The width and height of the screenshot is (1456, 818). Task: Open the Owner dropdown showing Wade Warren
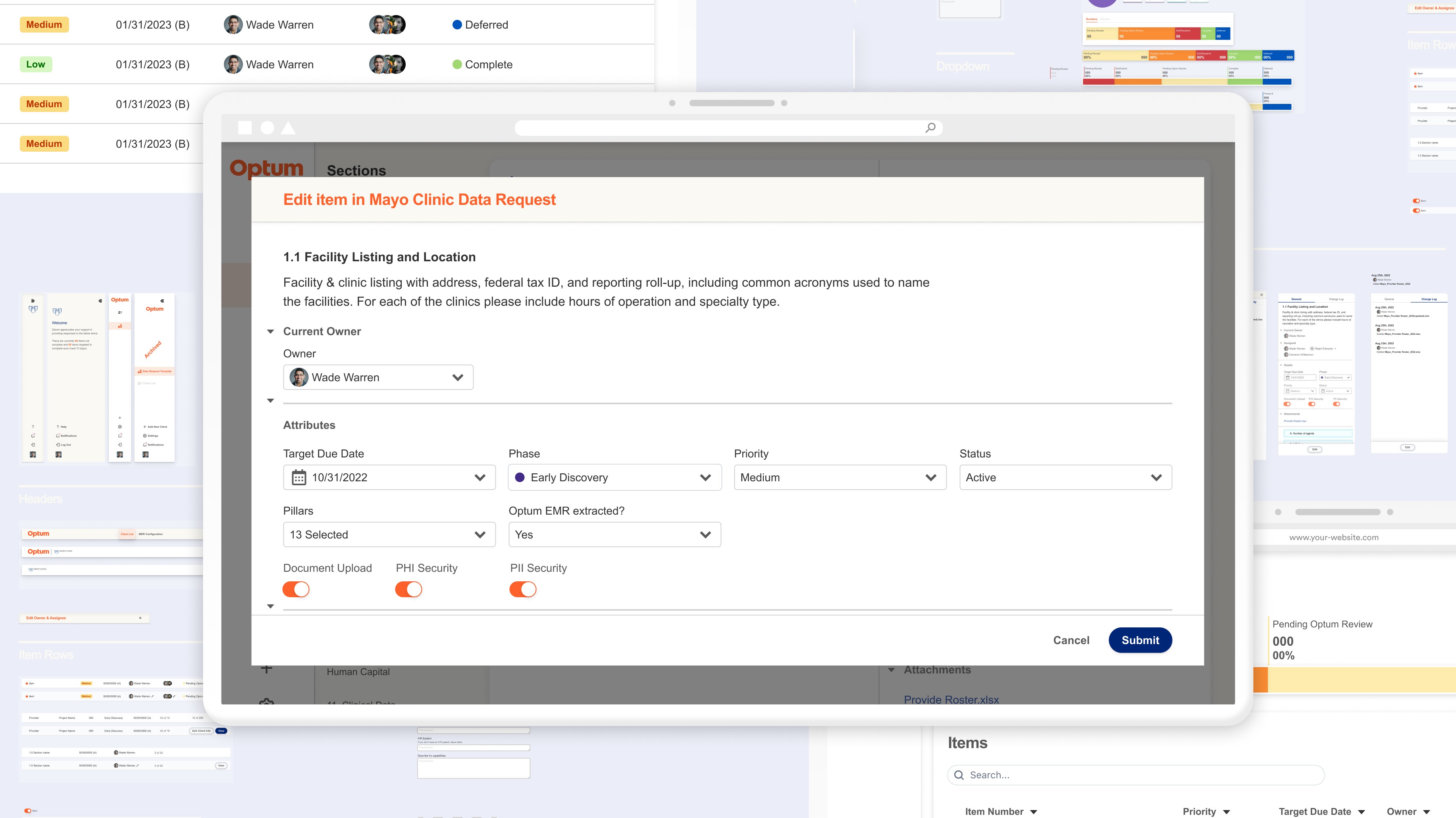(378, 378)
